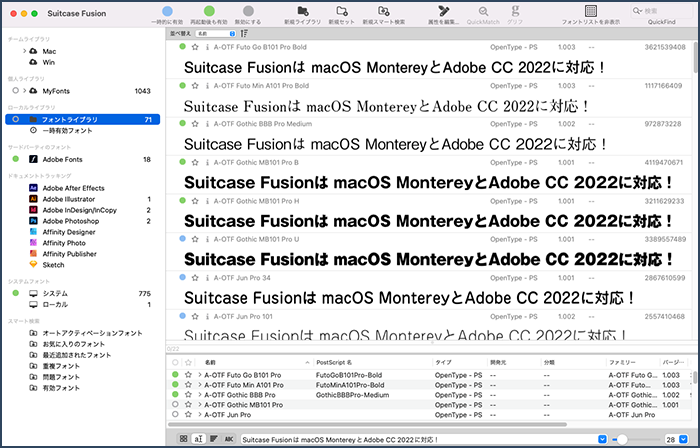Open the システム fonts entry

point(55,294)
